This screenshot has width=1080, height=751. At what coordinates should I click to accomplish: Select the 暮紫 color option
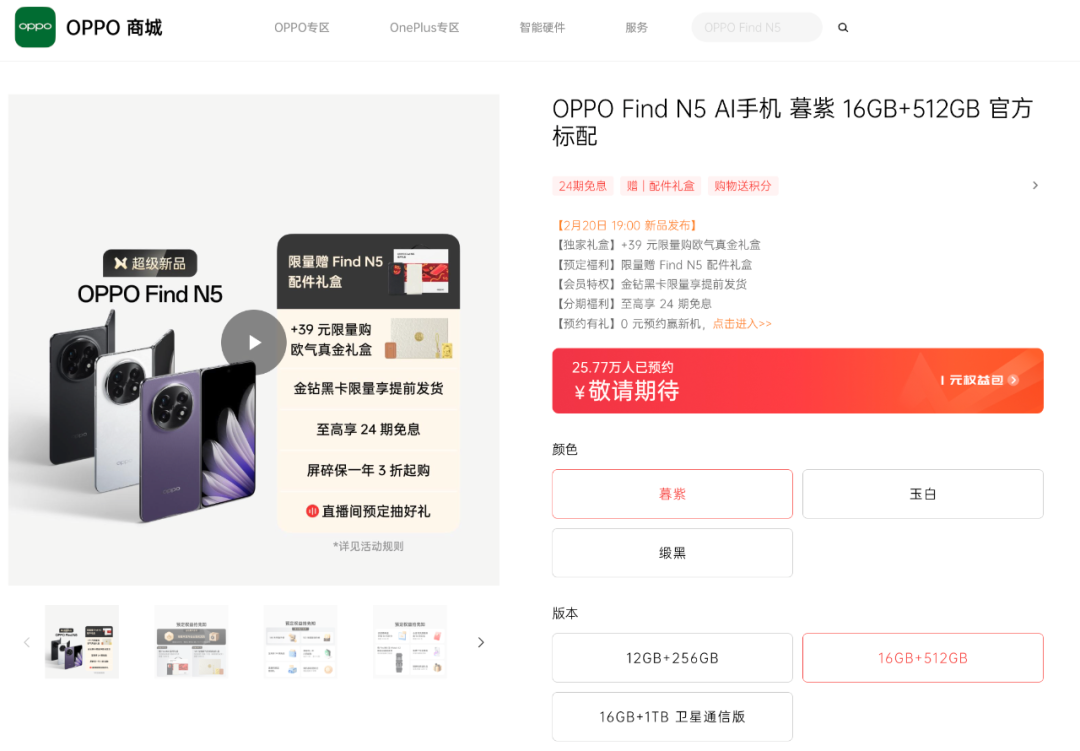point(672,494)
